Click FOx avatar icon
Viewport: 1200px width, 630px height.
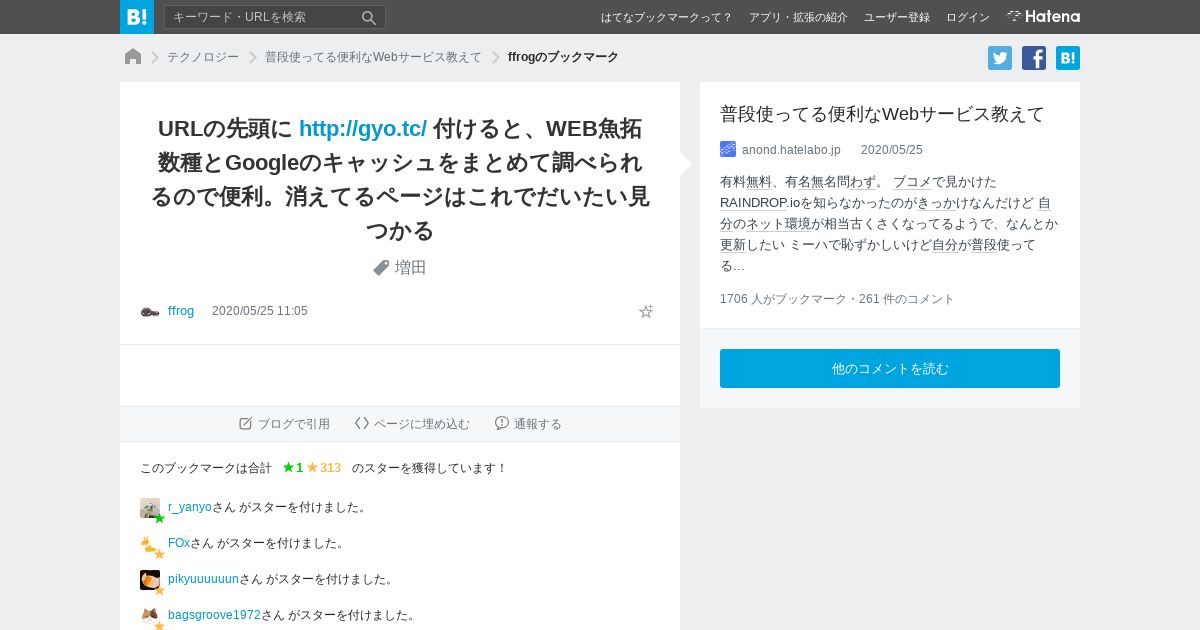[x=150, y=544]
